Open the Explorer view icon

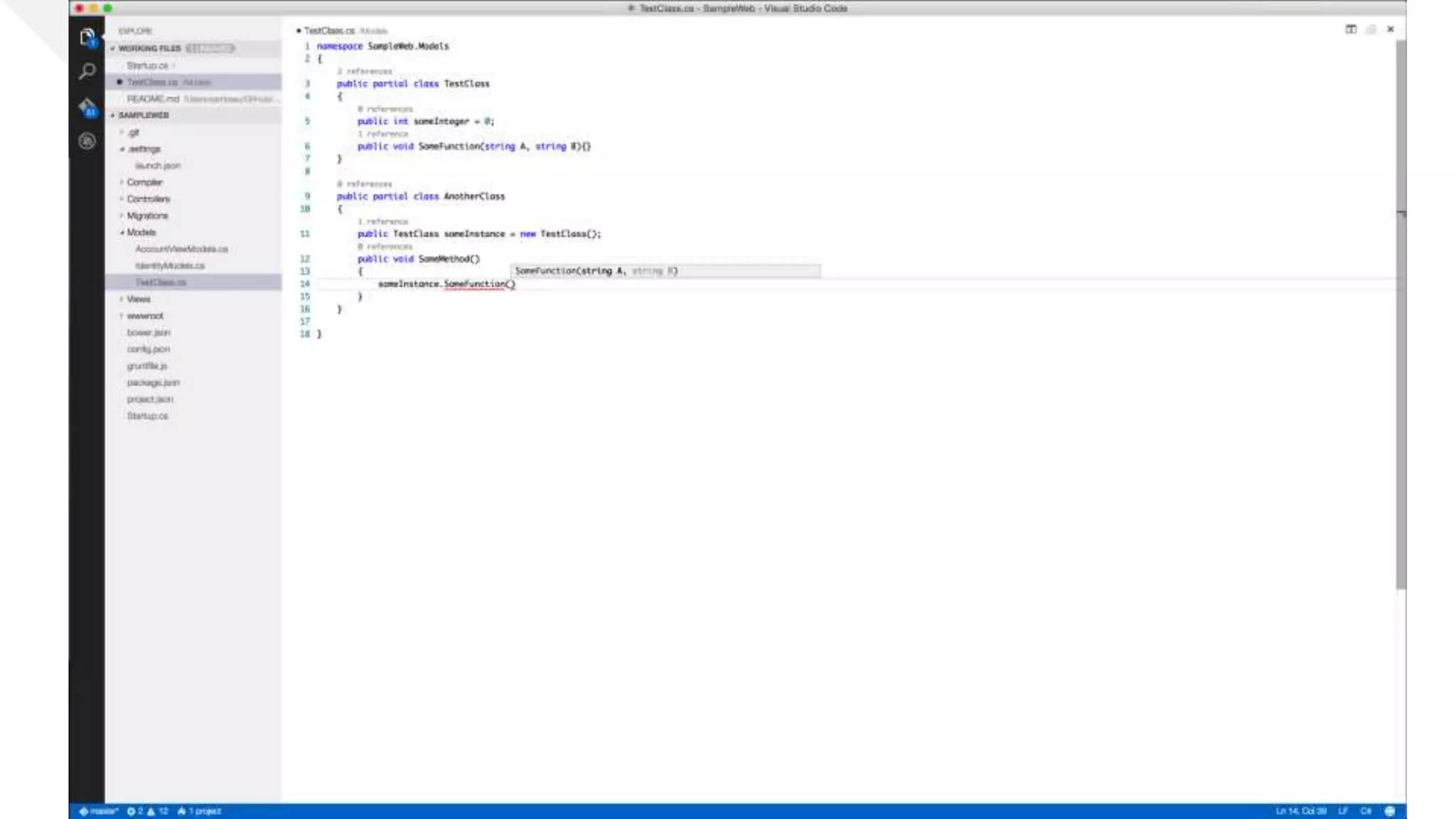tap(87, 36)
